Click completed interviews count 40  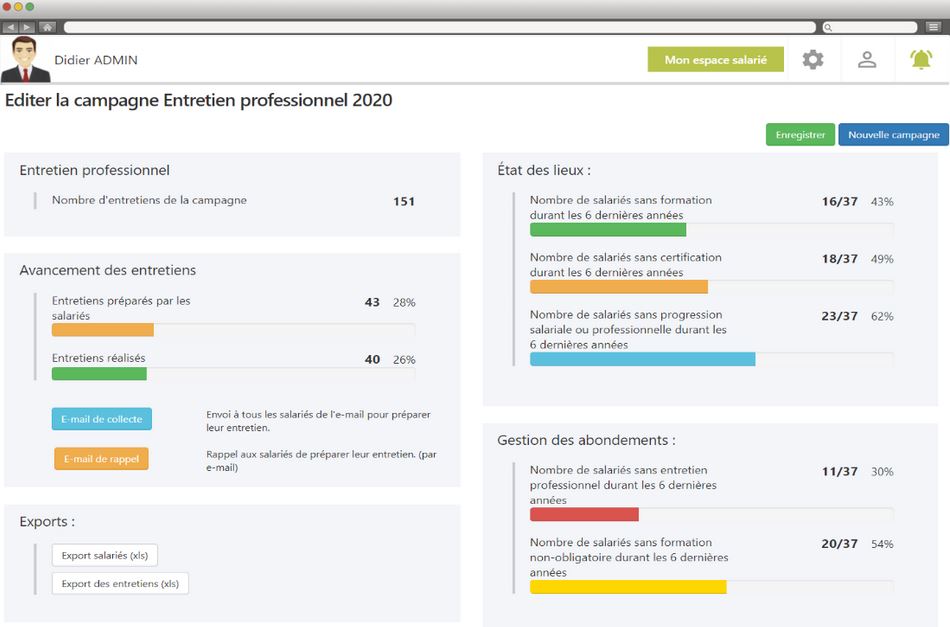point(372,360)
